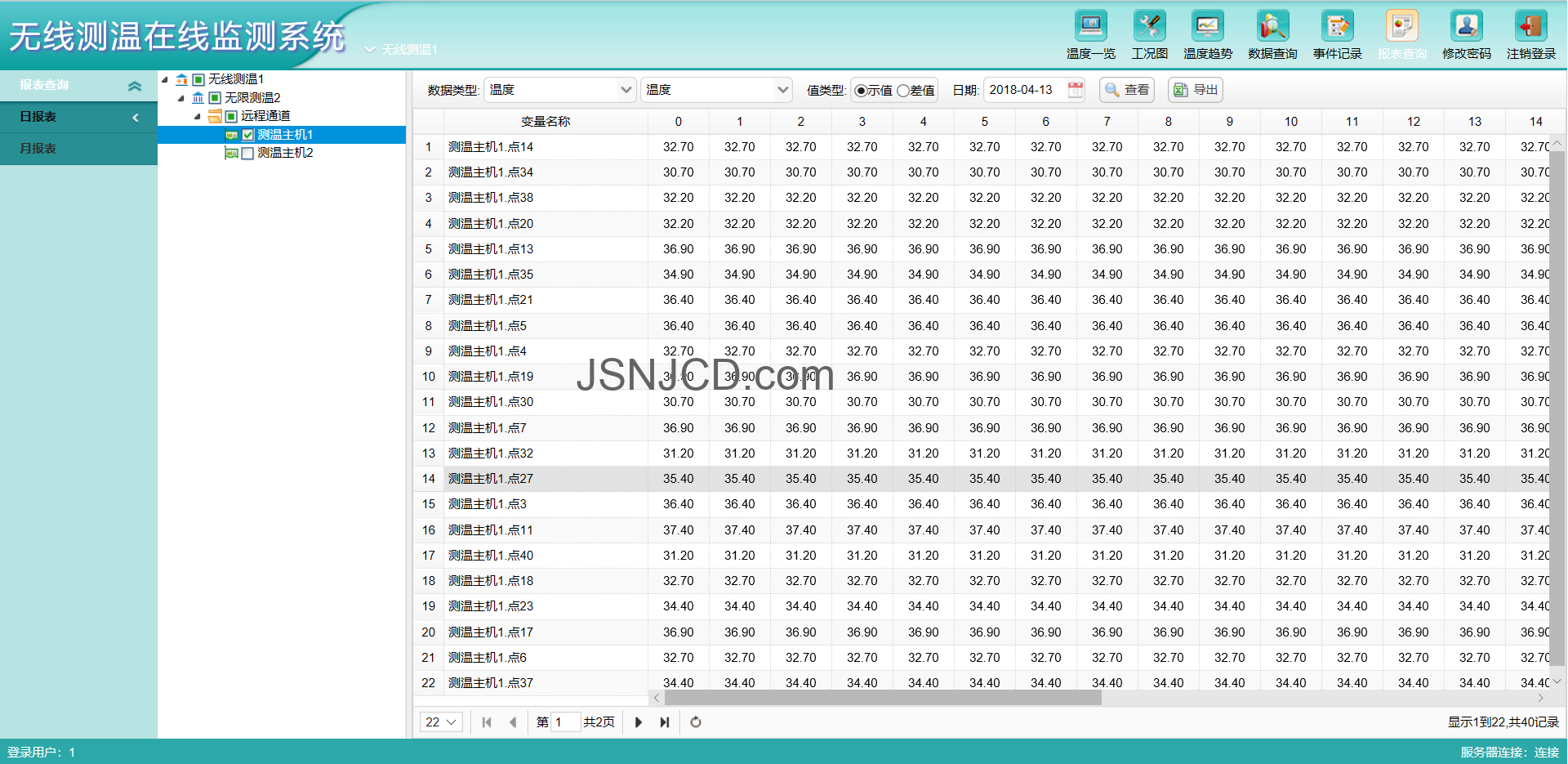Go to the first page

487,722
